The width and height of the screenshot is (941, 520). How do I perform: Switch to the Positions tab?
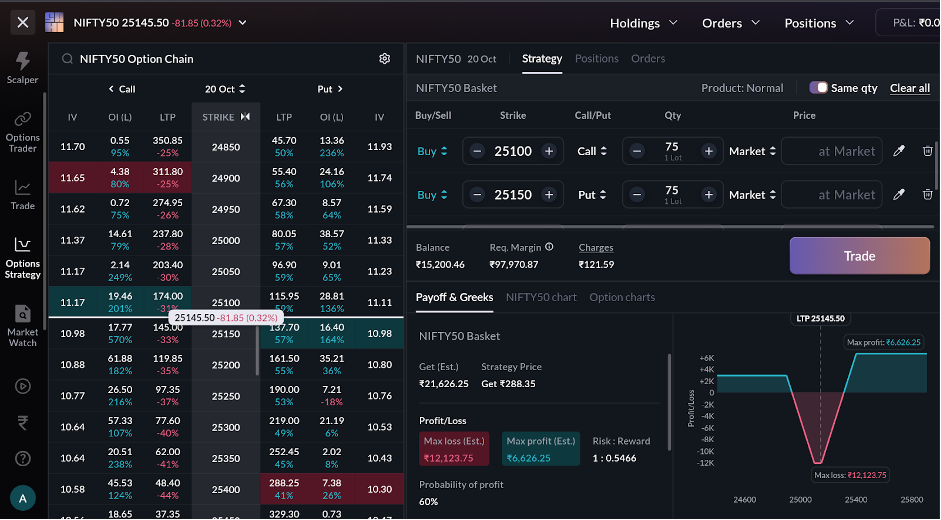pyautogui.click(x=597, y=59)
